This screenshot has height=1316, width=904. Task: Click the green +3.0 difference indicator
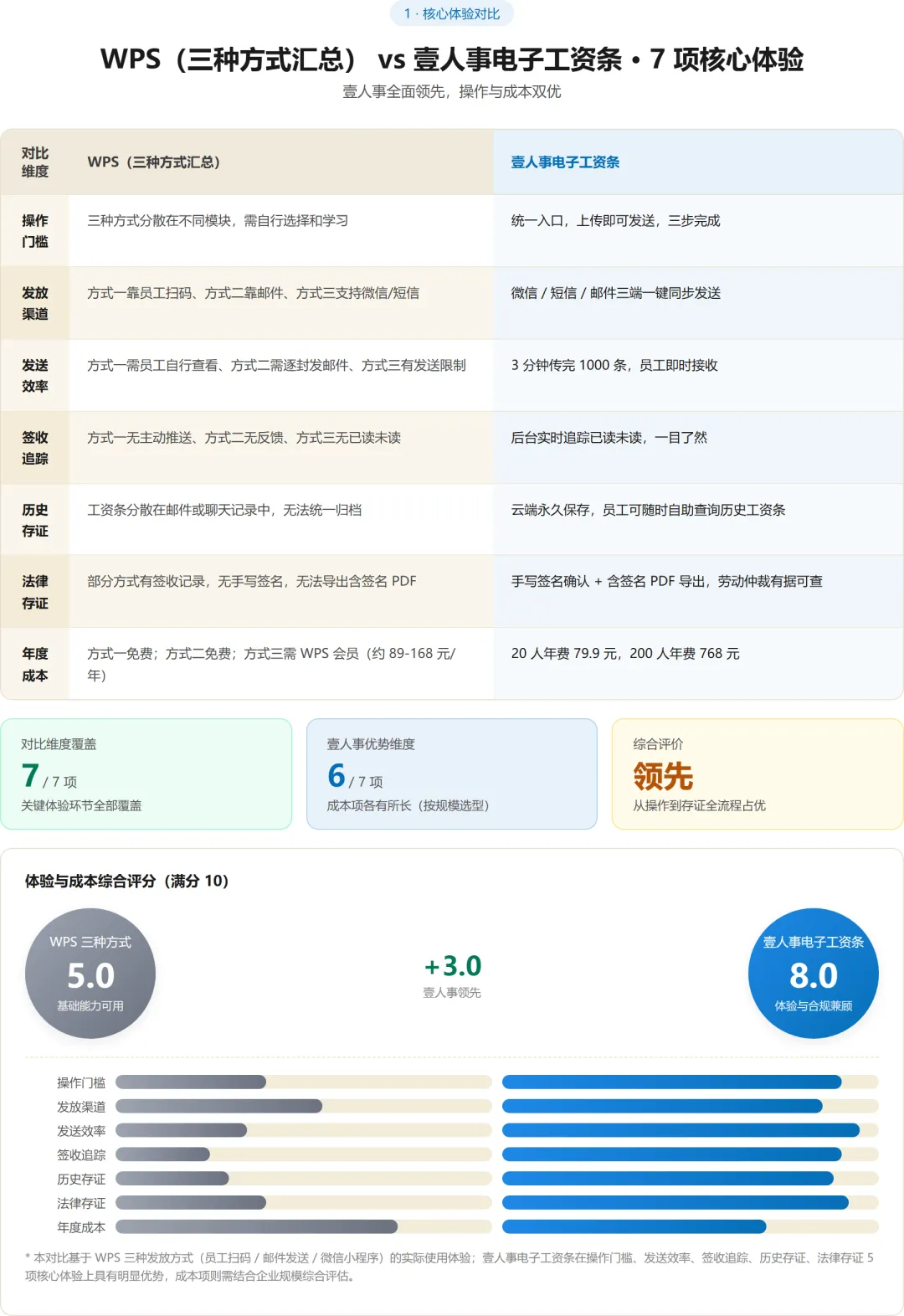tap(452, 966)
